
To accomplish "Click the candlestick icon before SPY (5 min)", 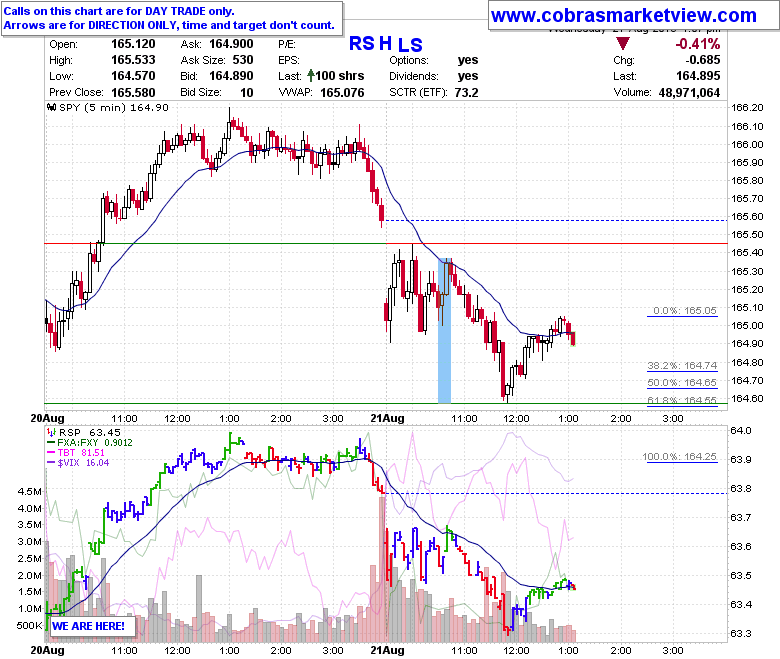I will pyautogui.click(x=51, y=107).
